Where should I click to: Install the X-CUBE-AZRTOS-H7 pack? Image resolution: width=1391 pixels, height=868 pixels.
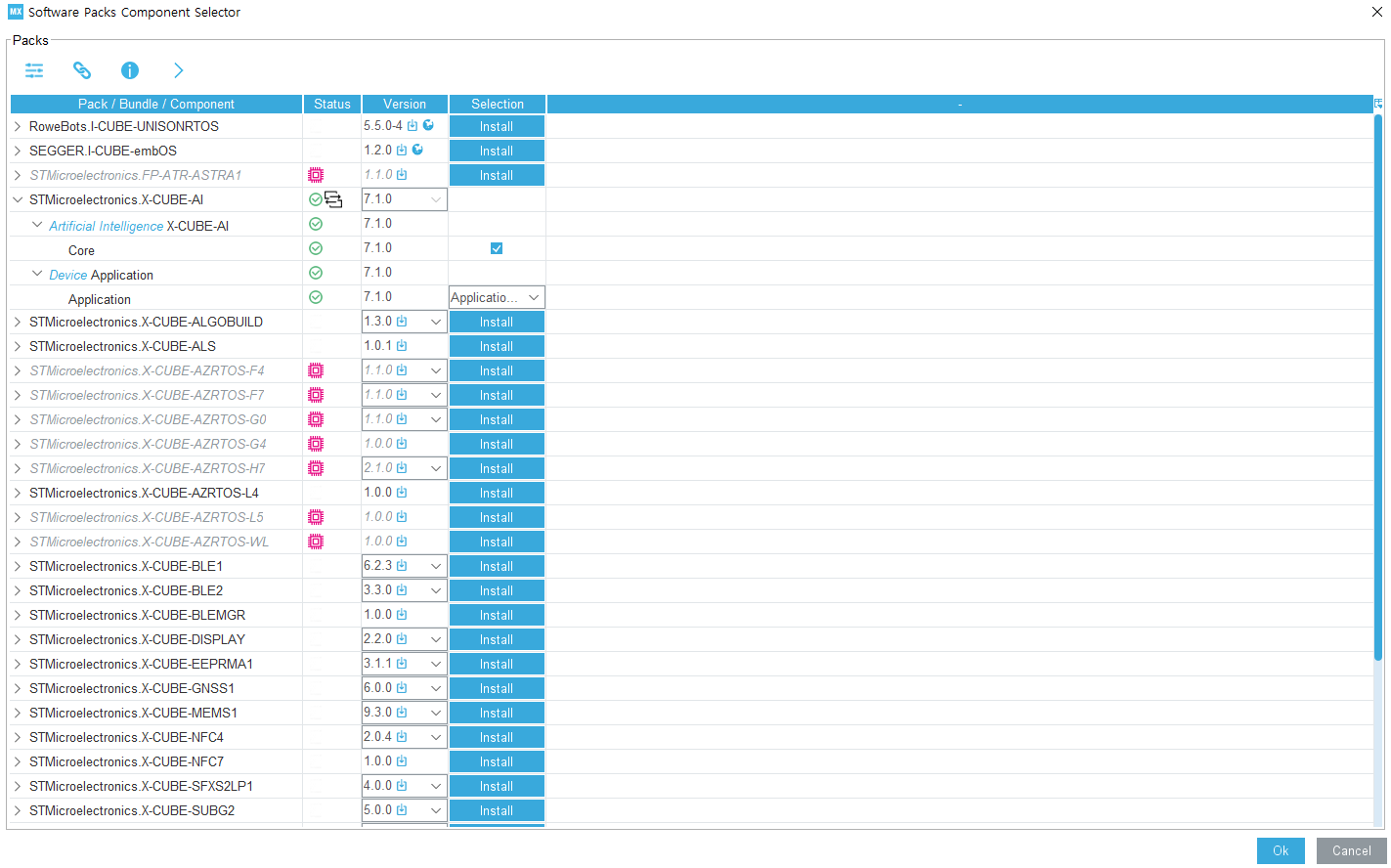click(x=497, y=468)
